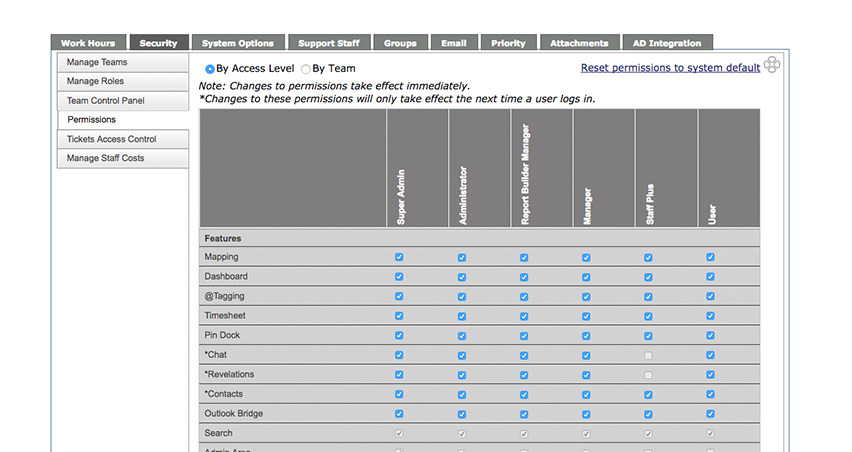852x452 pixels.
Task: Toggle @Tagging for Report Builder Manager
Action: 524,297
